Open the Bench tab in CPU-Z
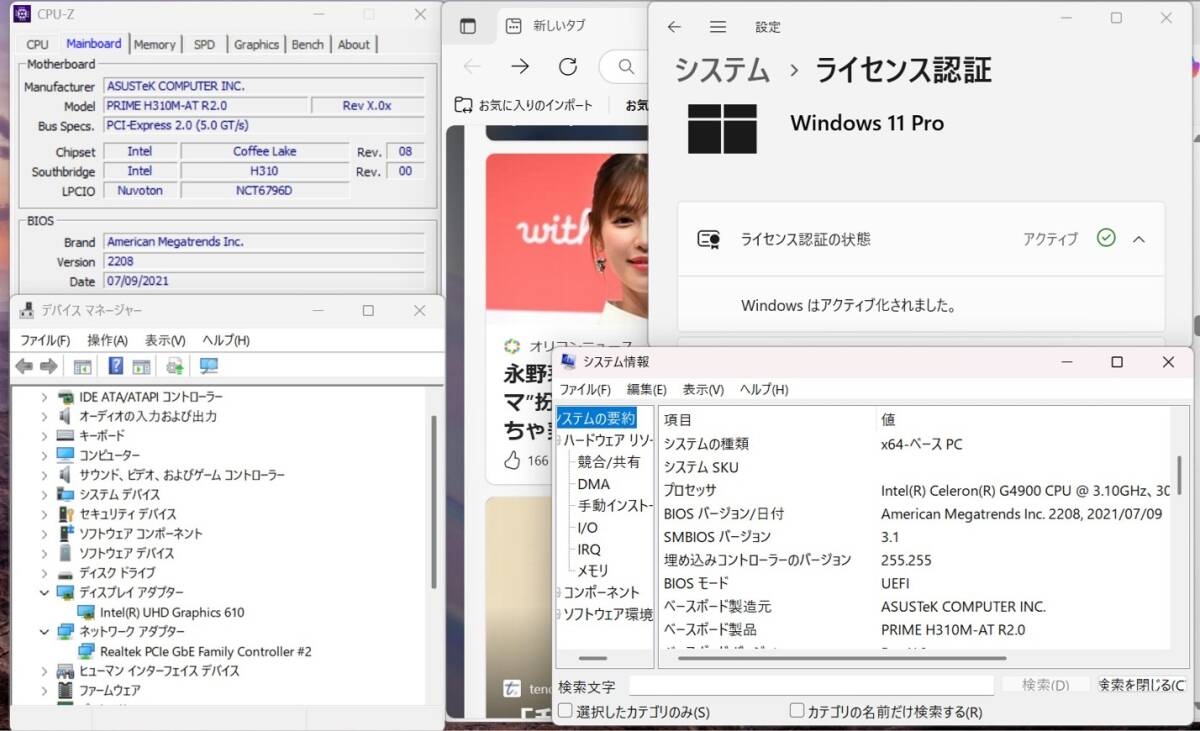The image size is (1200, 731). [x=307, y=44]
